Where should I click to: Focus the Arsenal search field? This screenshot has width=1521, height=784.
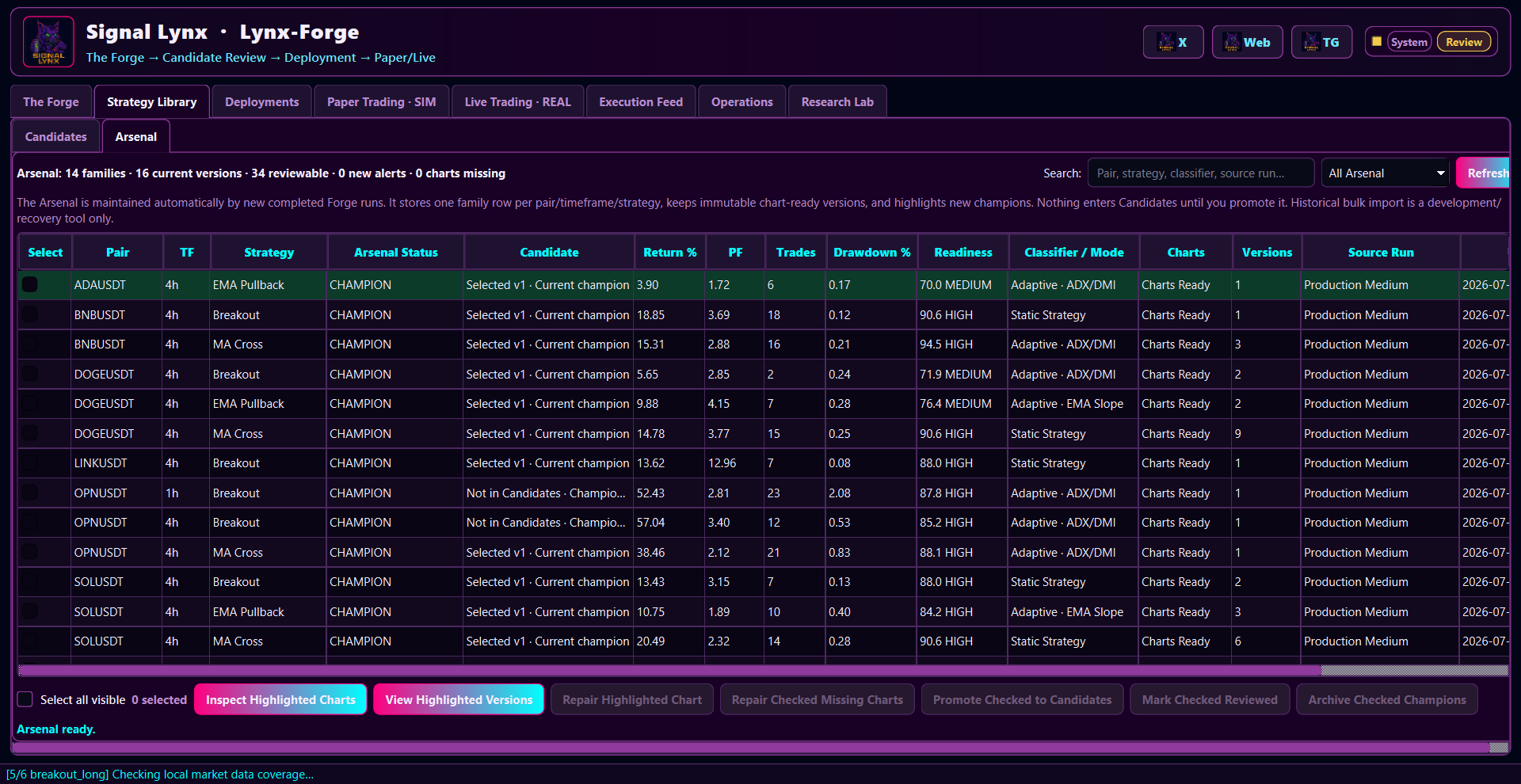click(x=1200, y=173)
